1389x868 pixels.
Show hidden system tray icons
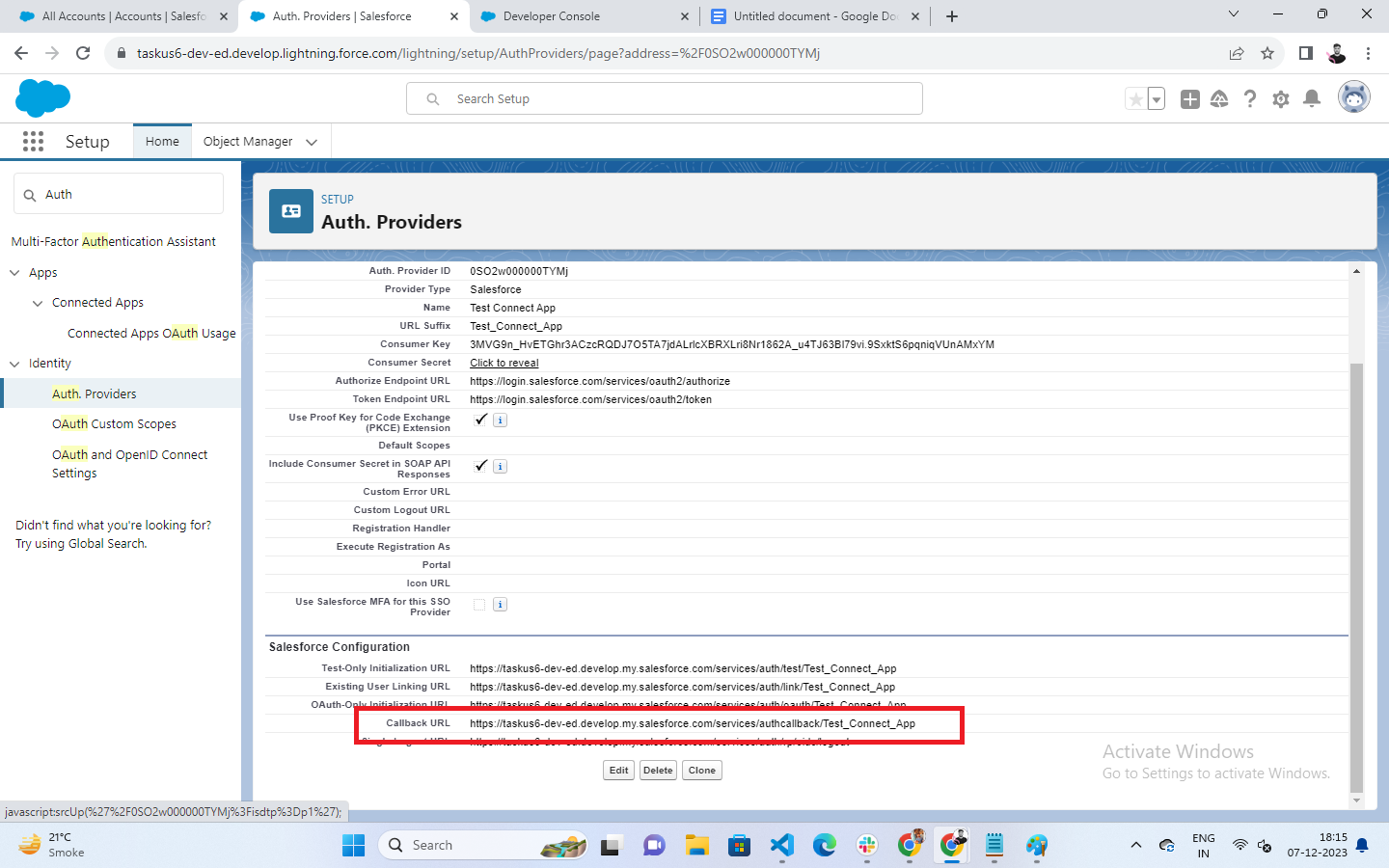(x=1136, y=845)
